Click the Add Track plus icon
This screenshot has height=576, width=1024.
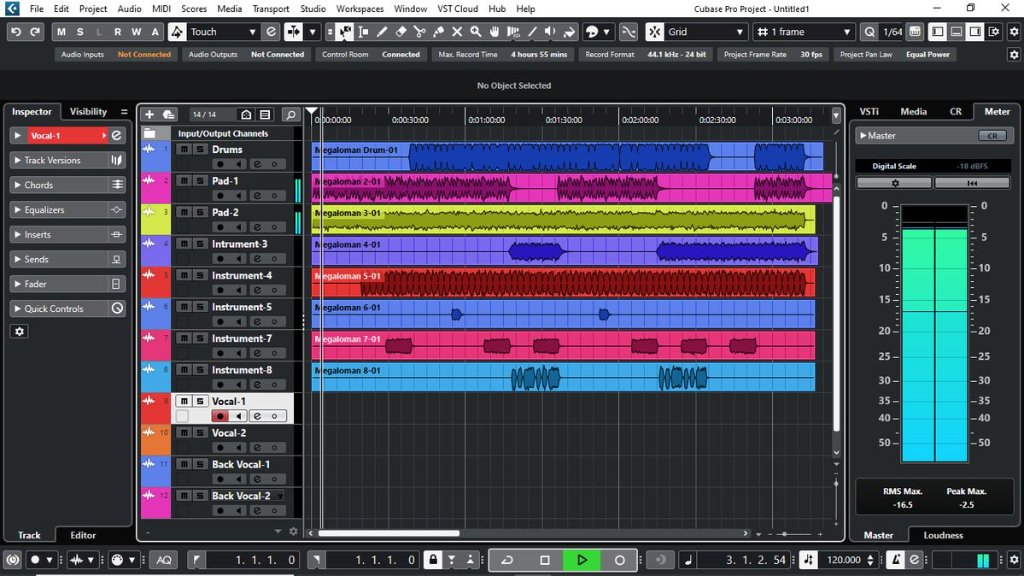[149, 115]
